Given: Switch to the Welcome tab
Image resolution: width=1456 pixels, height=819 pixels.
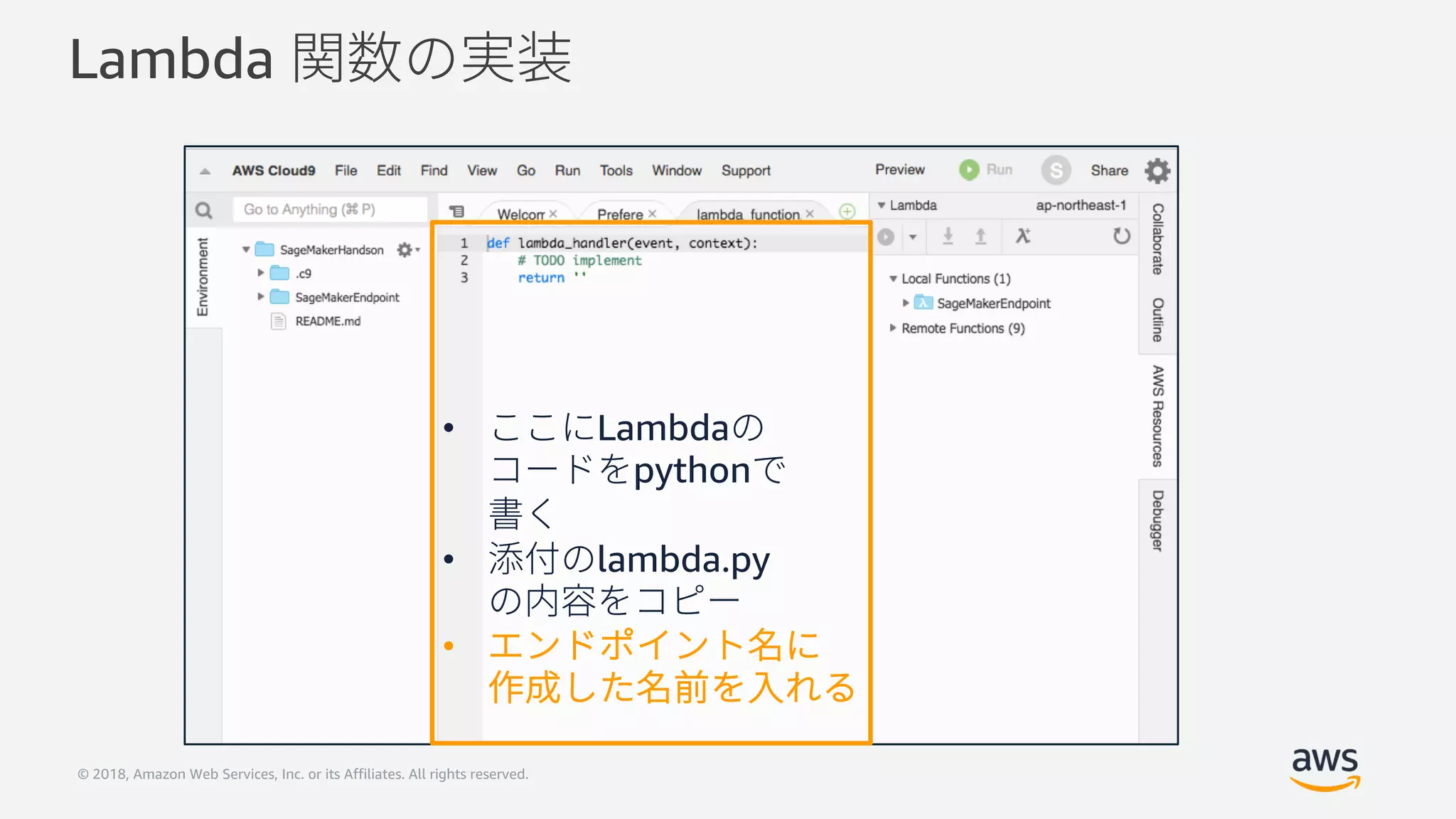Looking at the screenshot, I should tap(520, 214).
